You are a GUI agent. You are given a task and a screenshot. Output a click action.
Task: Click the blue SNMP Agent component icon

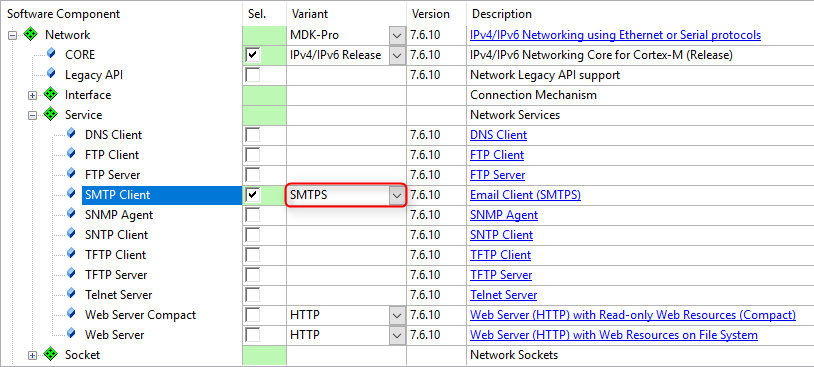(x=71, y=214)
